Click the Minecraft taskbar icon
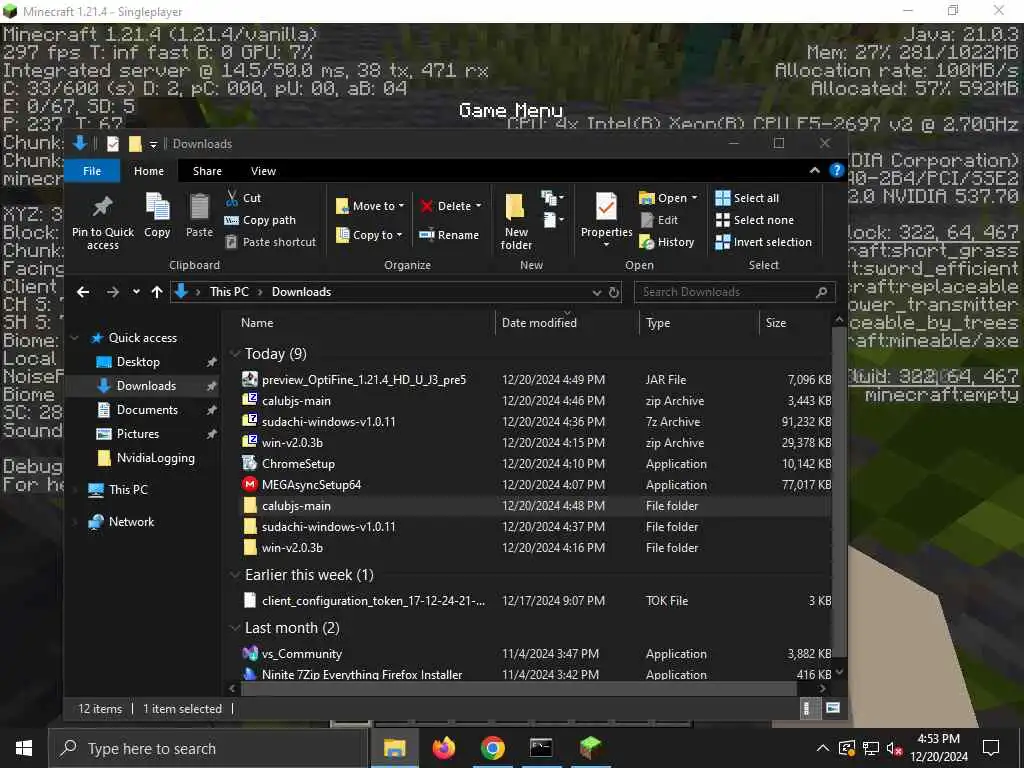This screenshot has width=1024, height=768. click(590, 748)
